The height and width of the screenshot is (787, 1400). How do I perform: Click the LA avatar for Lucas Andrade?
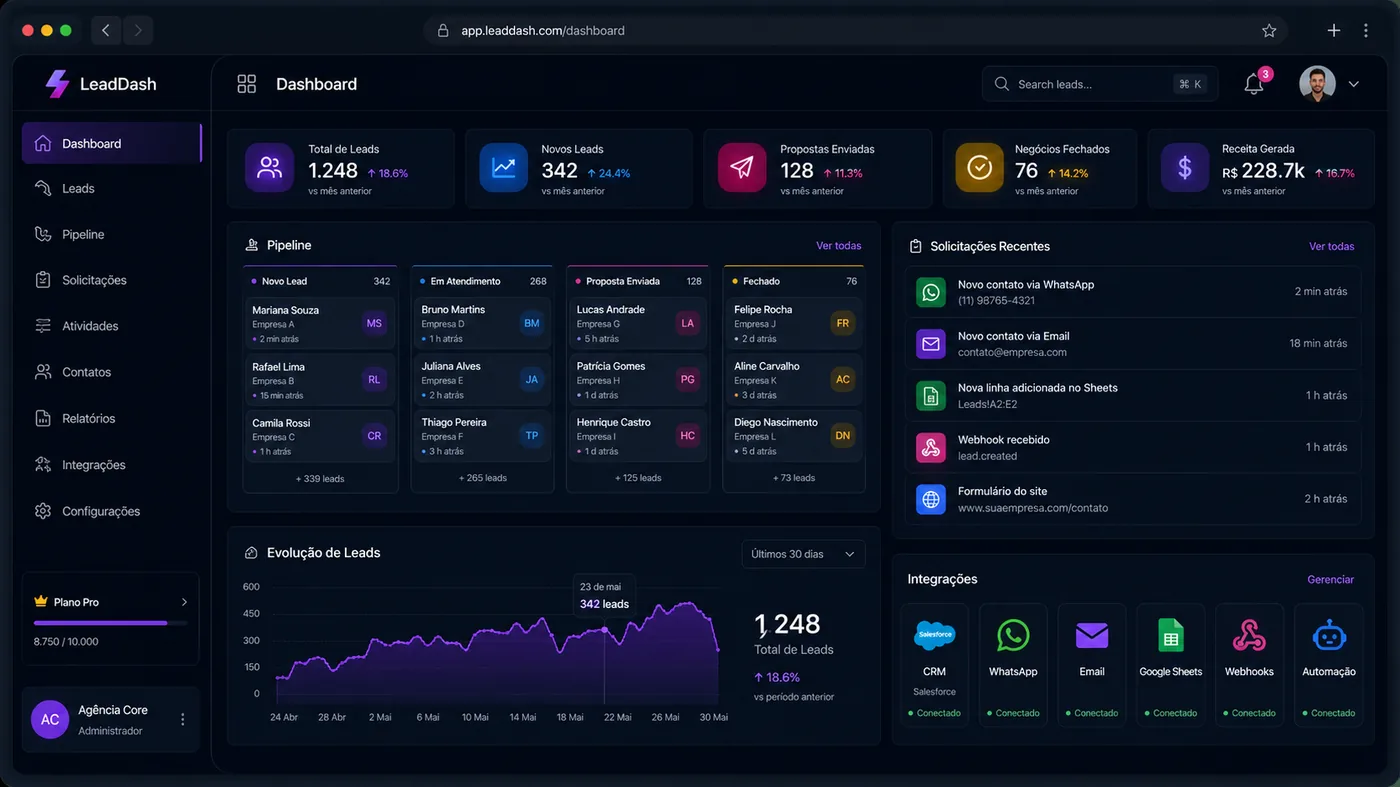pyautogui.click(x=687, y=323)
